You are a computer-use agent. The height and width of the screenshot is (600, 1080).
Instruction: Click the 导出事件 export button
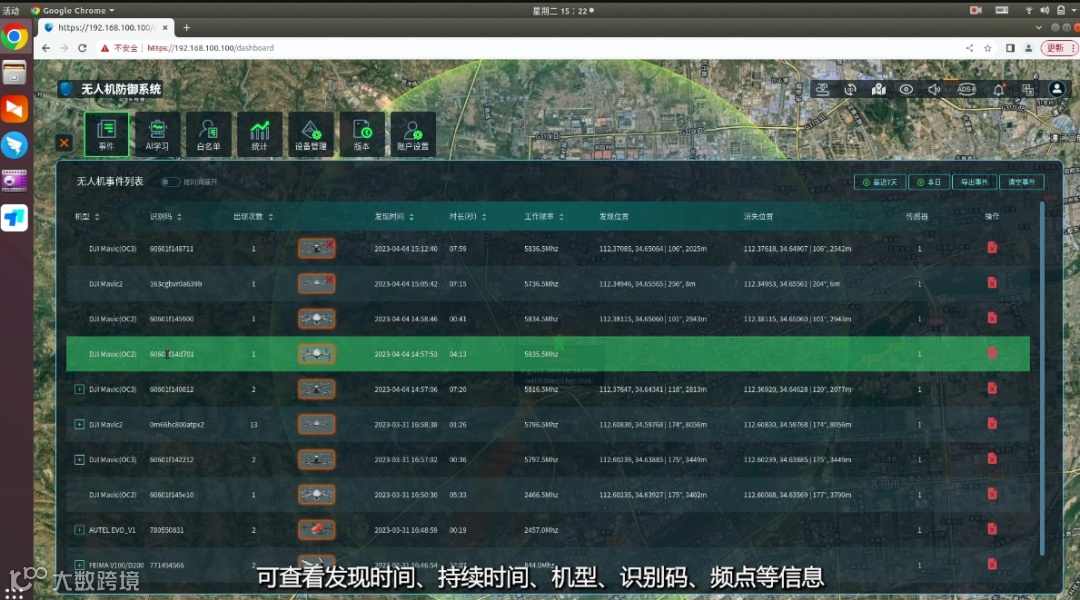click(974, 182)
